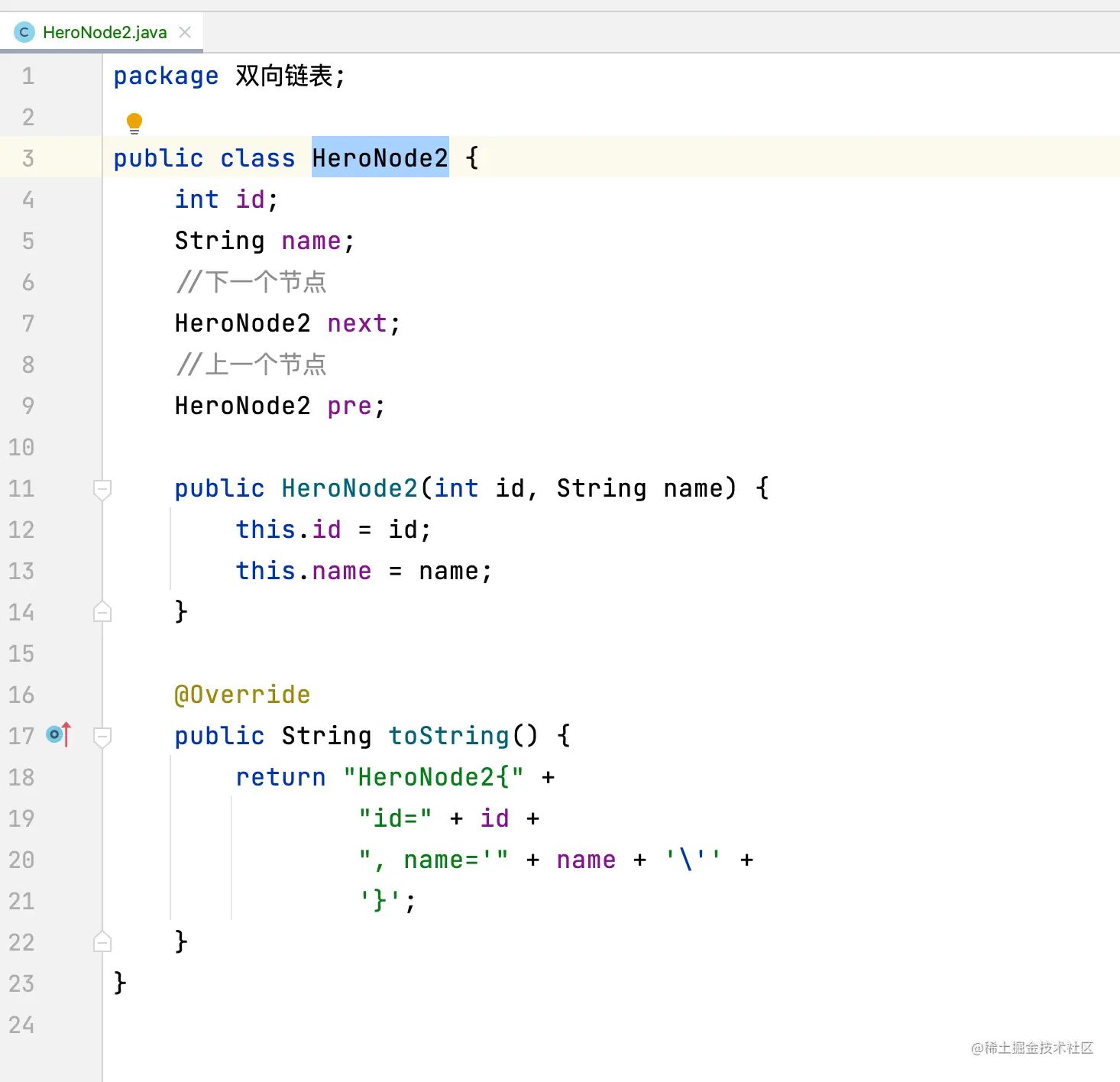
Task: Collapse the constructor end marker at line 14
Action: click(102, 612)
